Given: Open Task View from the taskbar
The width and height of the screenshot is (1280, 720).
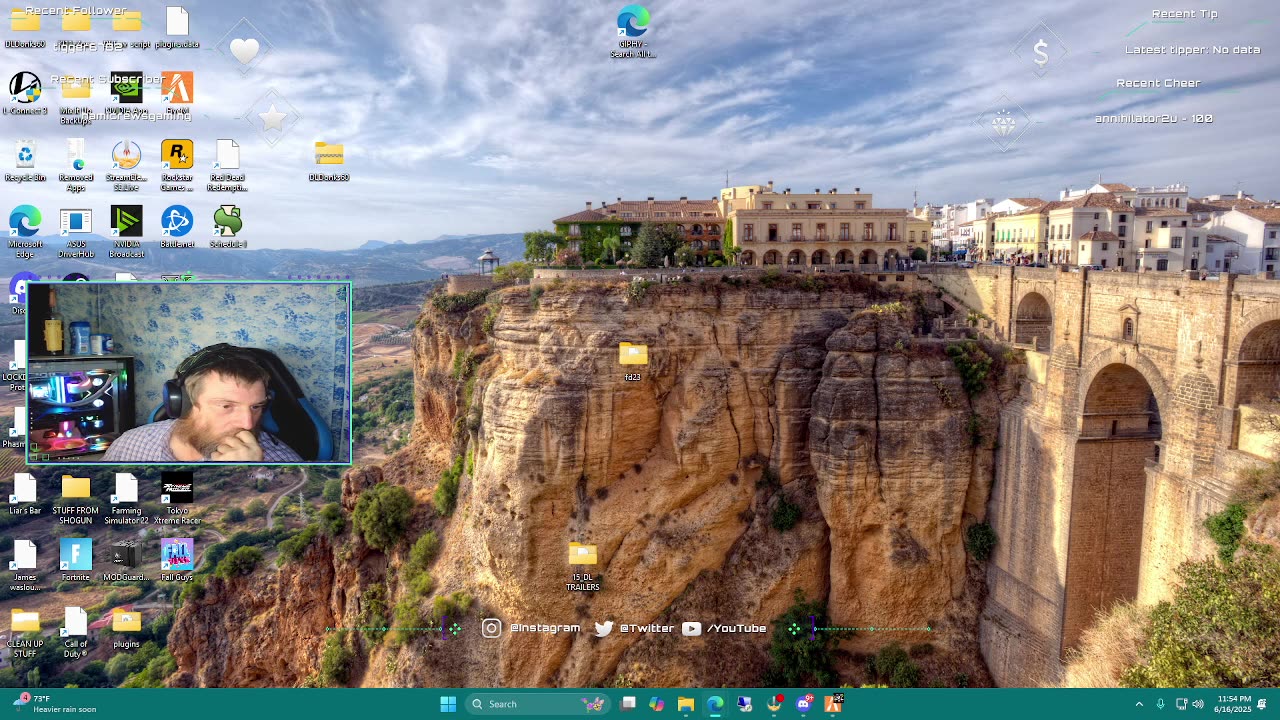Looking at the screenshot, I should coord(628,704).
